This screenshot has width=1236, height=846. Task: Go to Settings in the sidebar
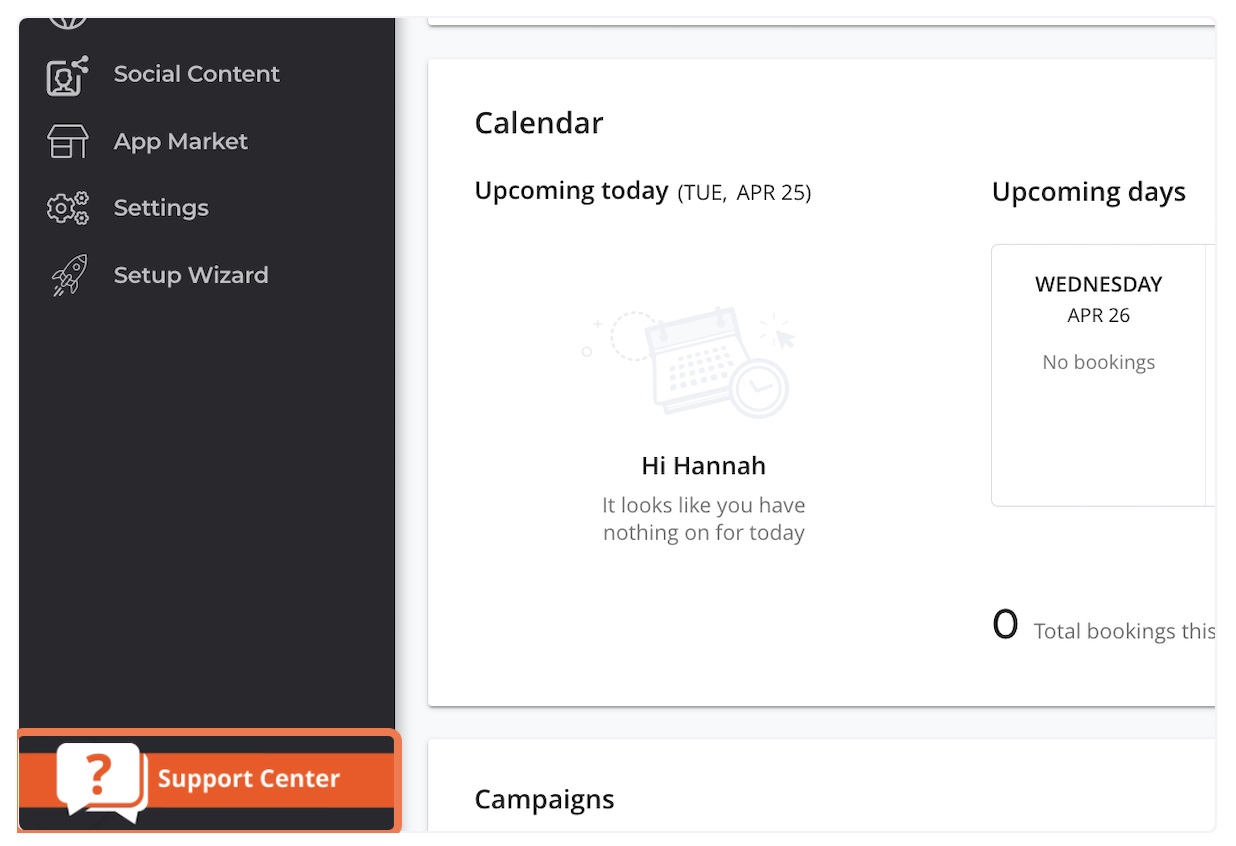(161, 208)
